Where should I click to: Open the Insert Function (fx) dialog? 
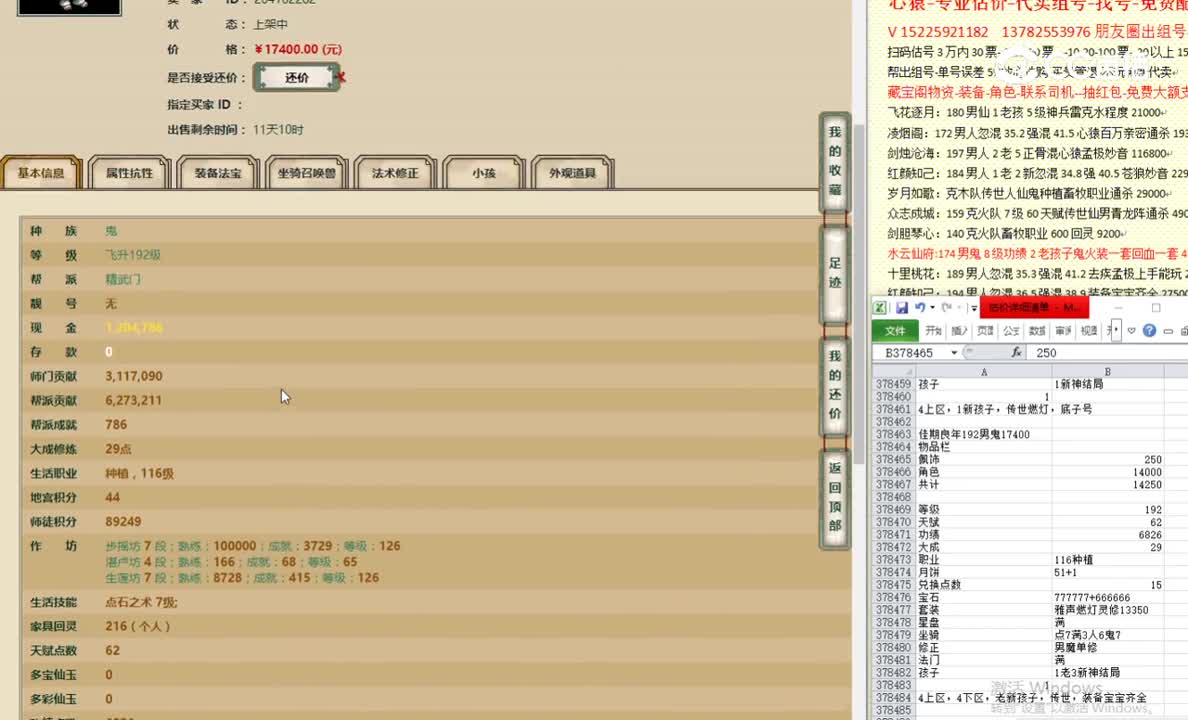(x=1016, y=352)
